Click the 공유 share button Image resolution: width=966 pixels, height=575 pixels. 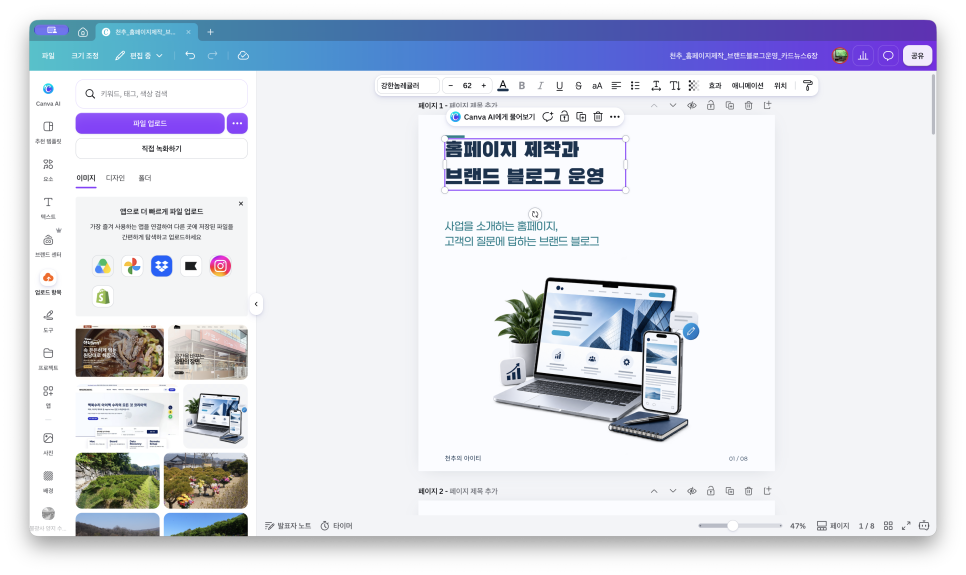[x=917, y=55]
